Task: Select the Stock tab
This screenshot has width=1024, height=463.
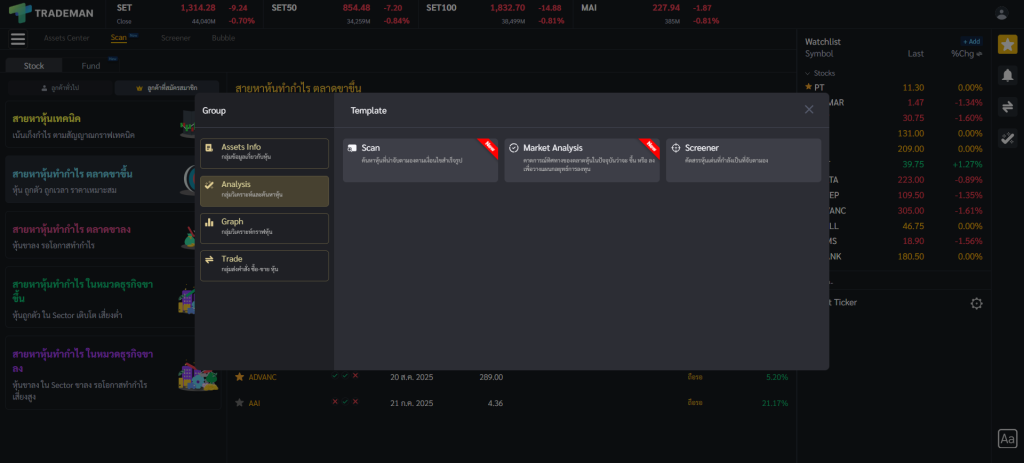Action: pos(34,65)
